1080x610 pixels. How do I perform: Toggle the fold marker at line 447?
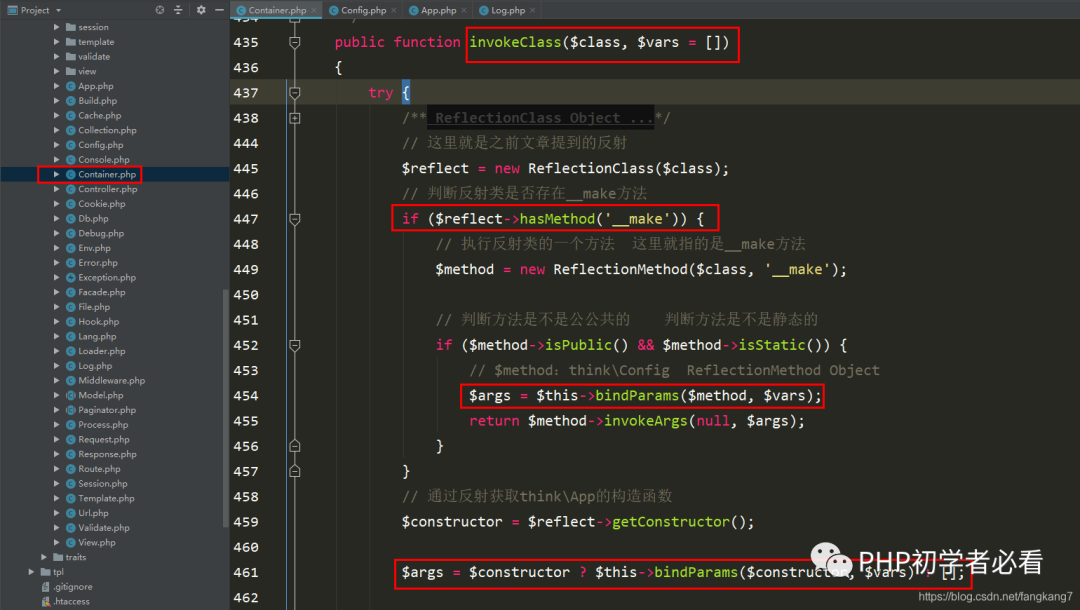295,219
